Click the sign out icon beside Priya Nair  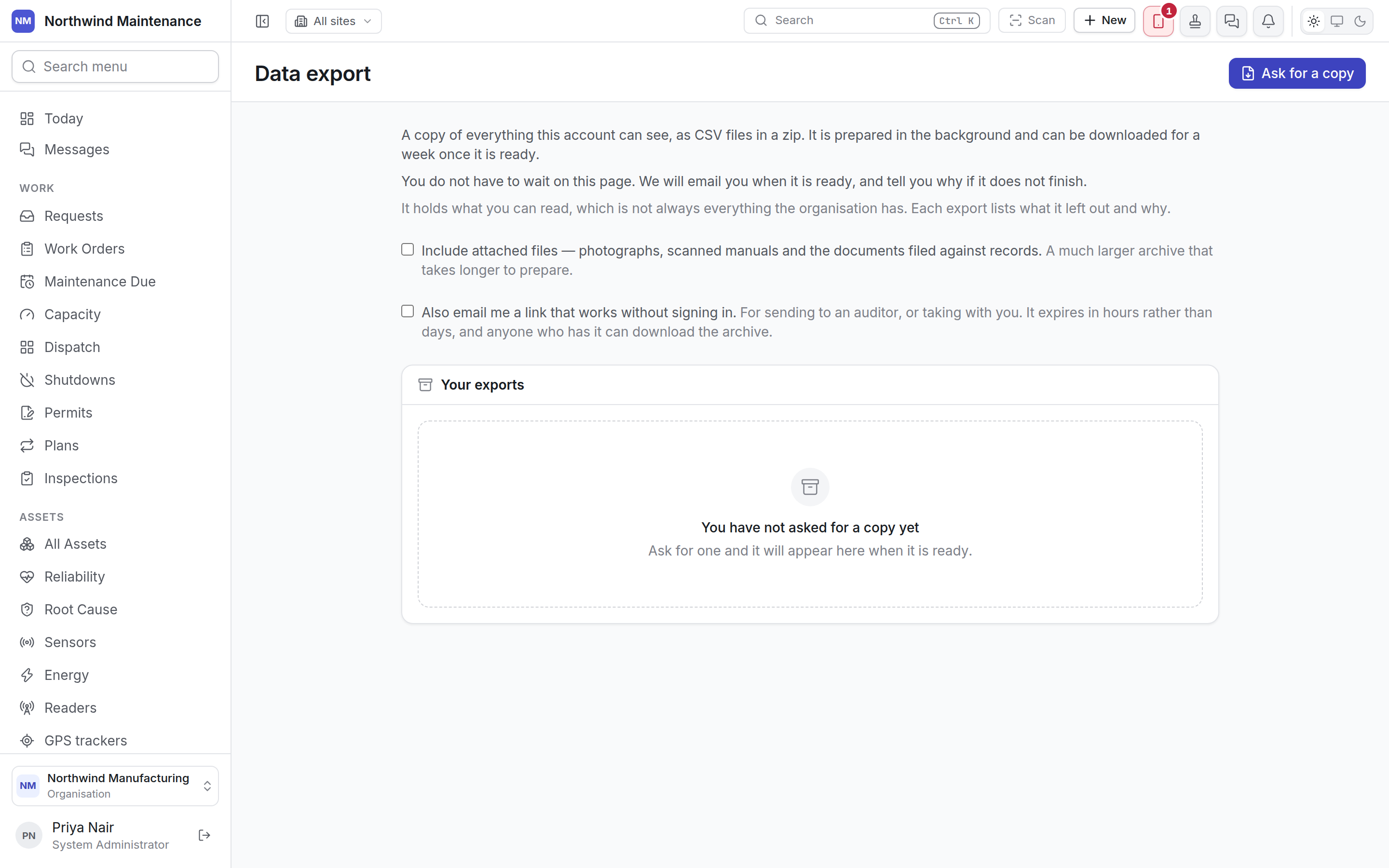point(204,835)
